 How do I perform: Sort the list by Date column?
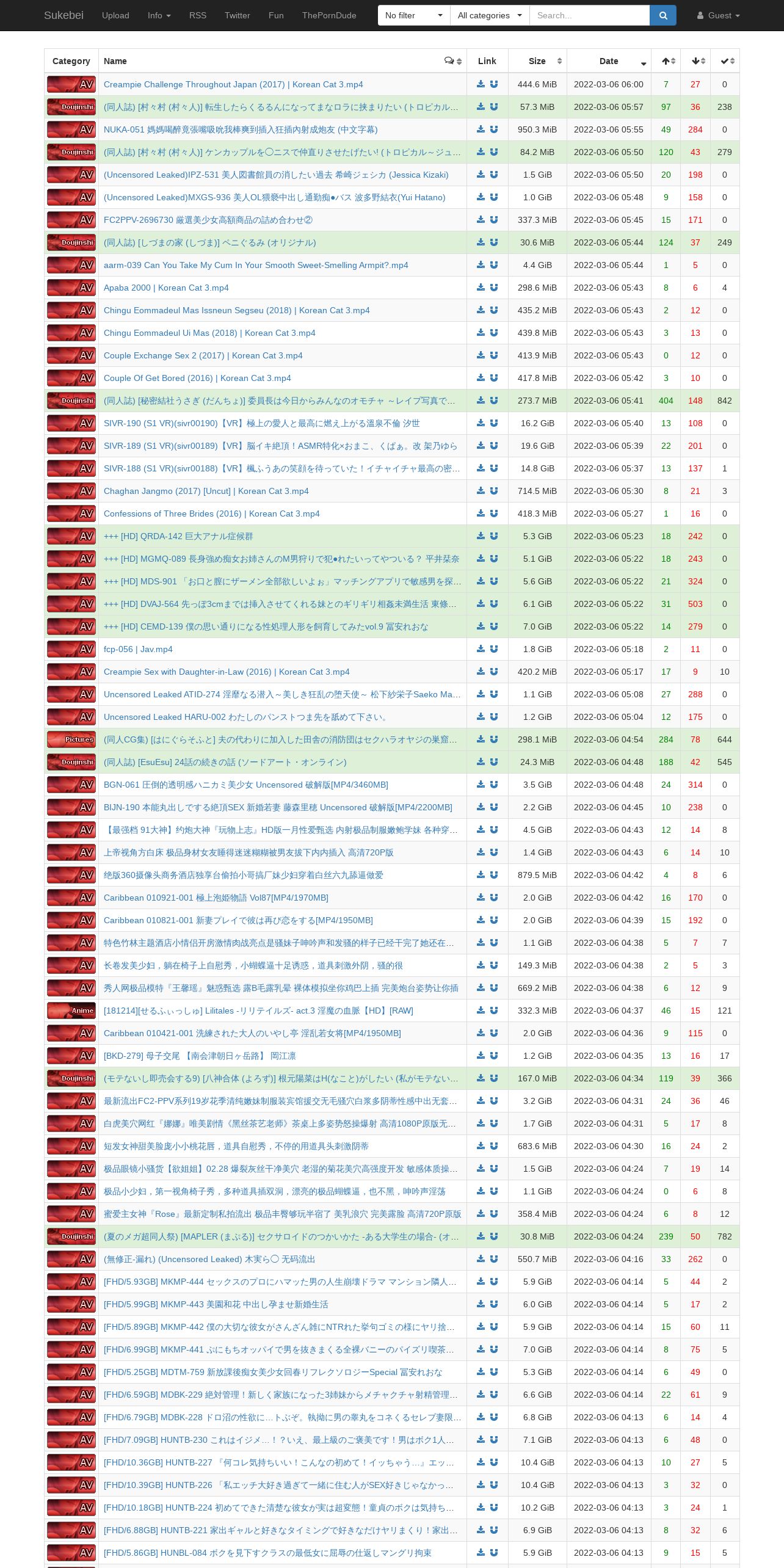[609, 61]
